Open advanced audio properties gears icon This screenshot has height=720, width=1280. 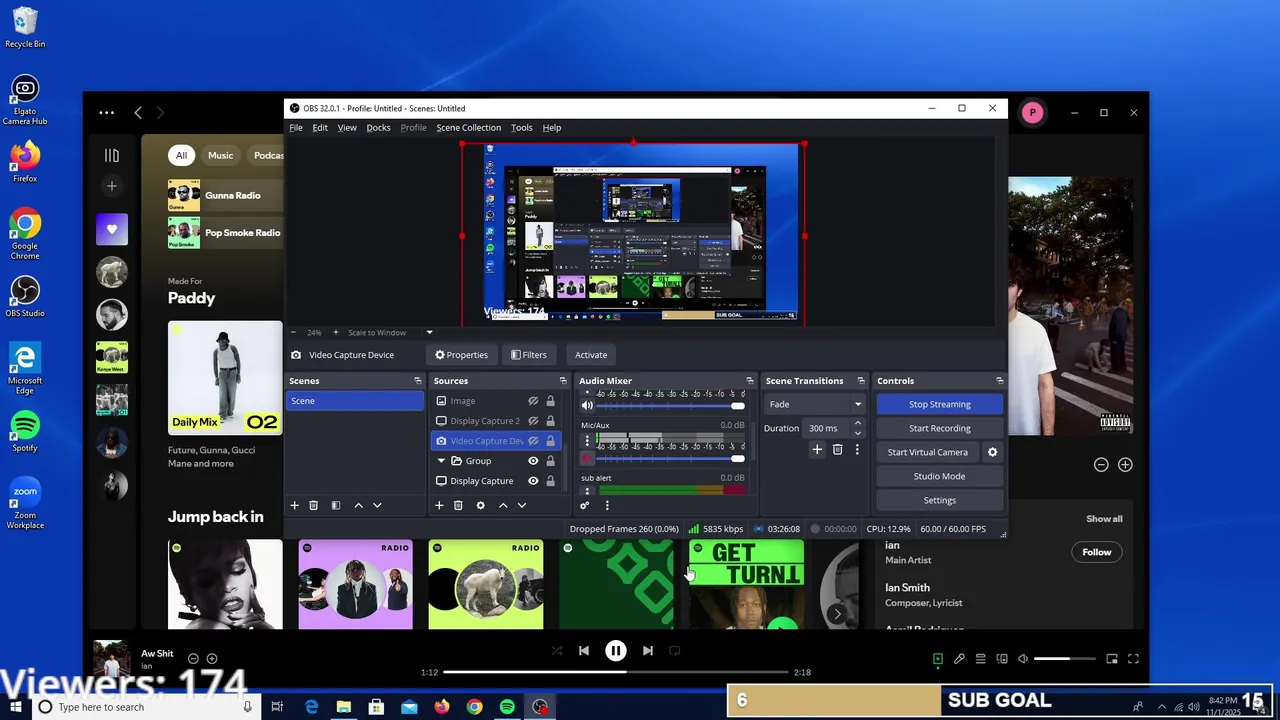[585, 505]
